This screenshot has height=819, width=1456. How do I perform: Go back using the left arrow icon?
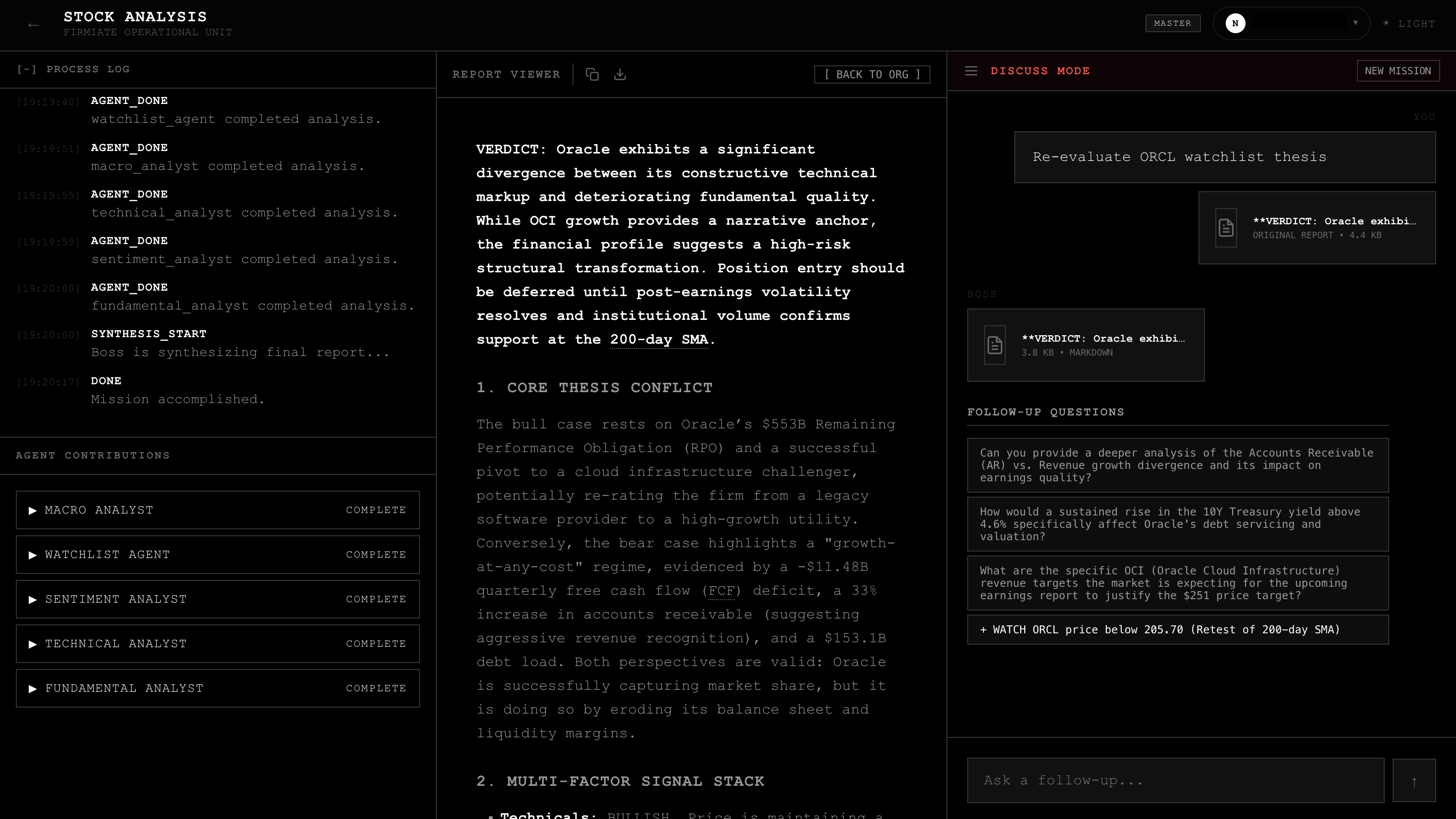point(33,25)
